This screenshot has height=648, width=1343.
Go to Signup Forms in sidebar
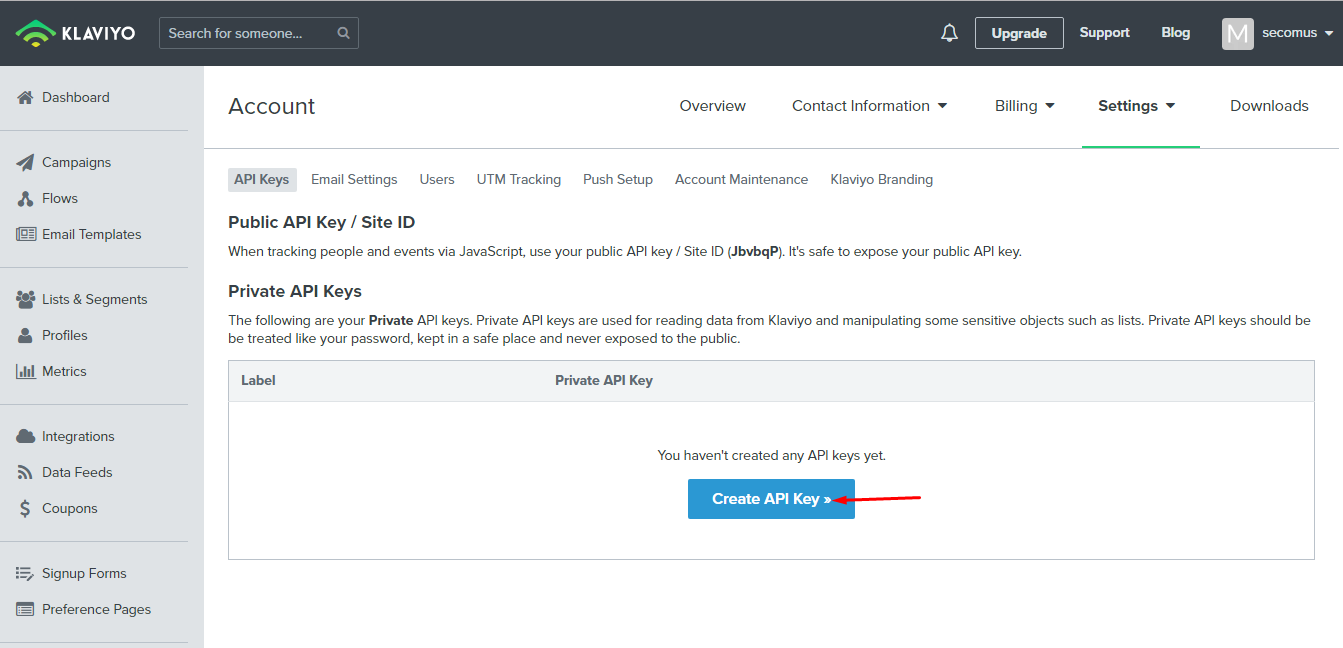pyautogui.click(x=84, y=573)
